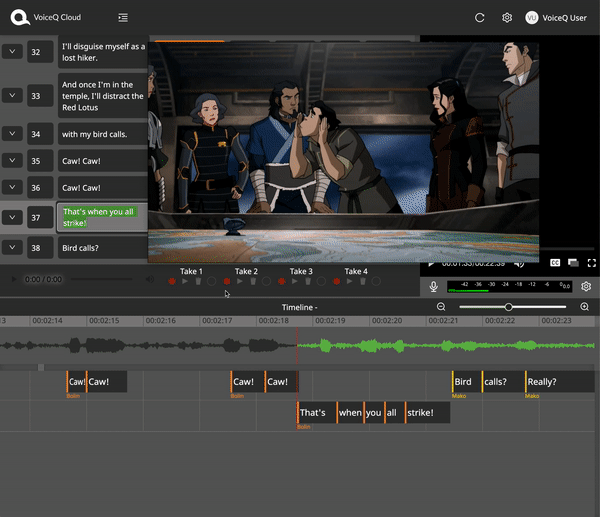Click the refresh icon in header
Screen dimensions: 600x517
[x=479, y=18]
